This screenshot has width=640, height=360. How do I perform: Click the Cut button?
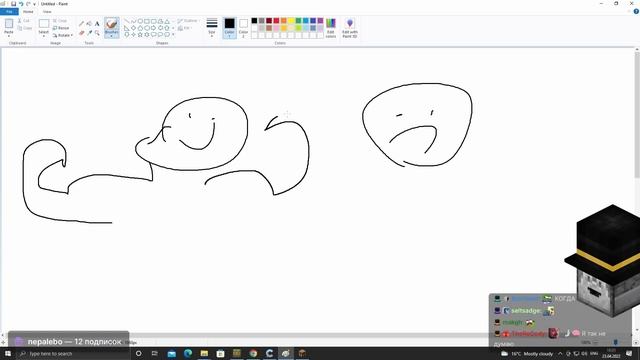[x=24, y=20]
